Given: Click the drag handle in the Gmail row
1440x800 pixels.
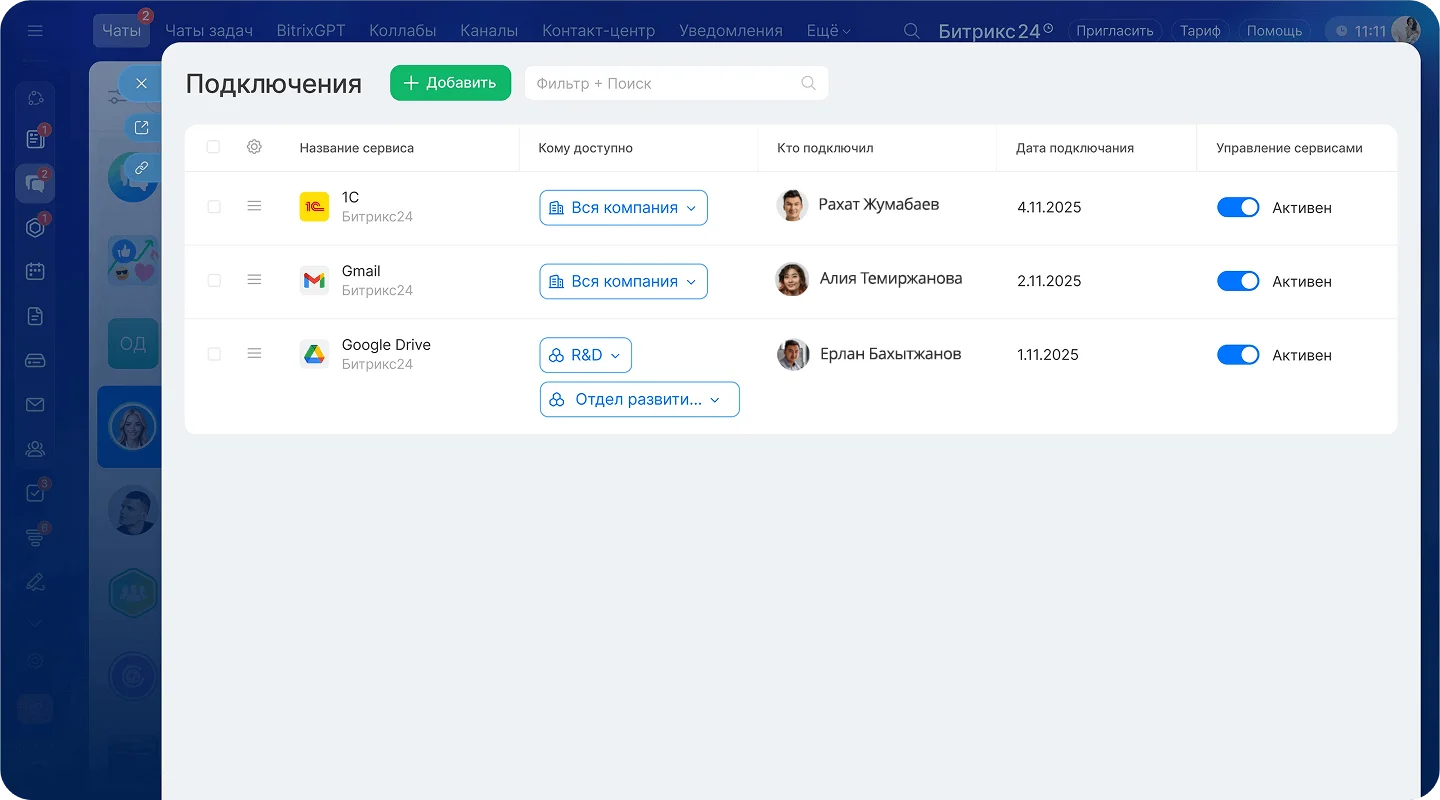Looking at the screenshot, I should pos(254,280).
